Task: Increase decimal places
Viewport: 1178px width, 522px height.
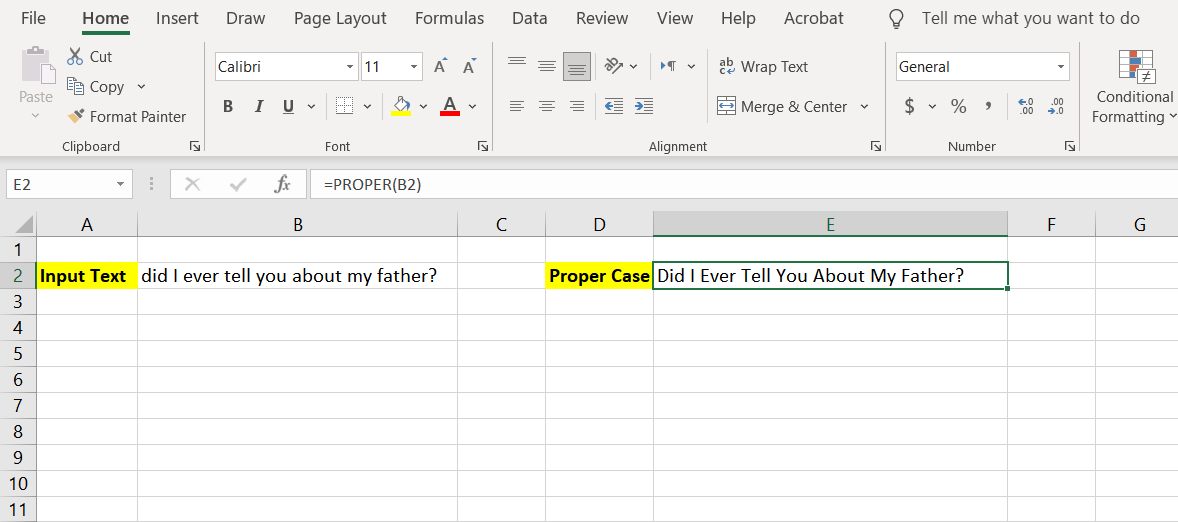Action: 1025,106
